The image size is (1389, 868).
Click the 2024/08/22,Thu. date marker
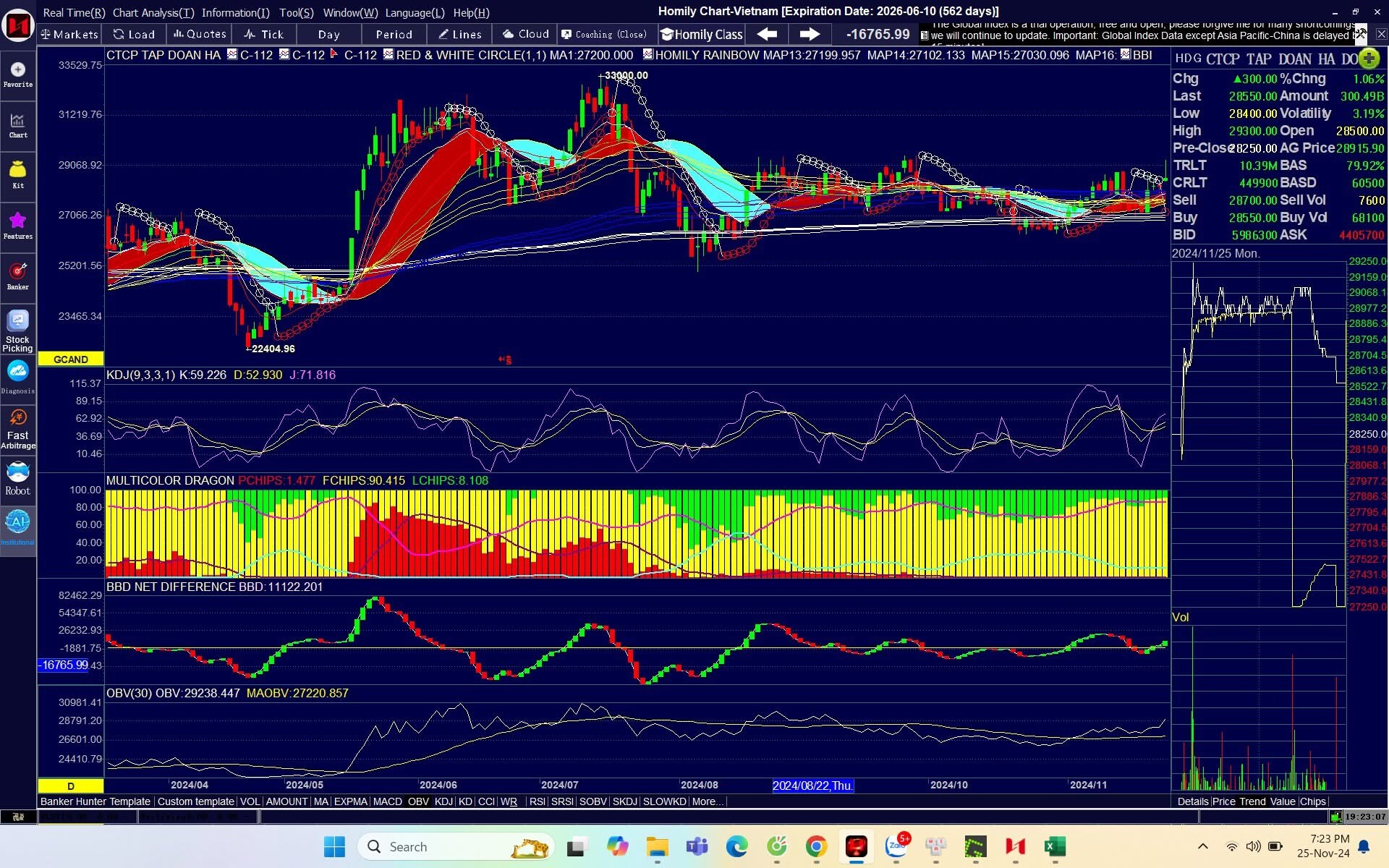(812, 786)
